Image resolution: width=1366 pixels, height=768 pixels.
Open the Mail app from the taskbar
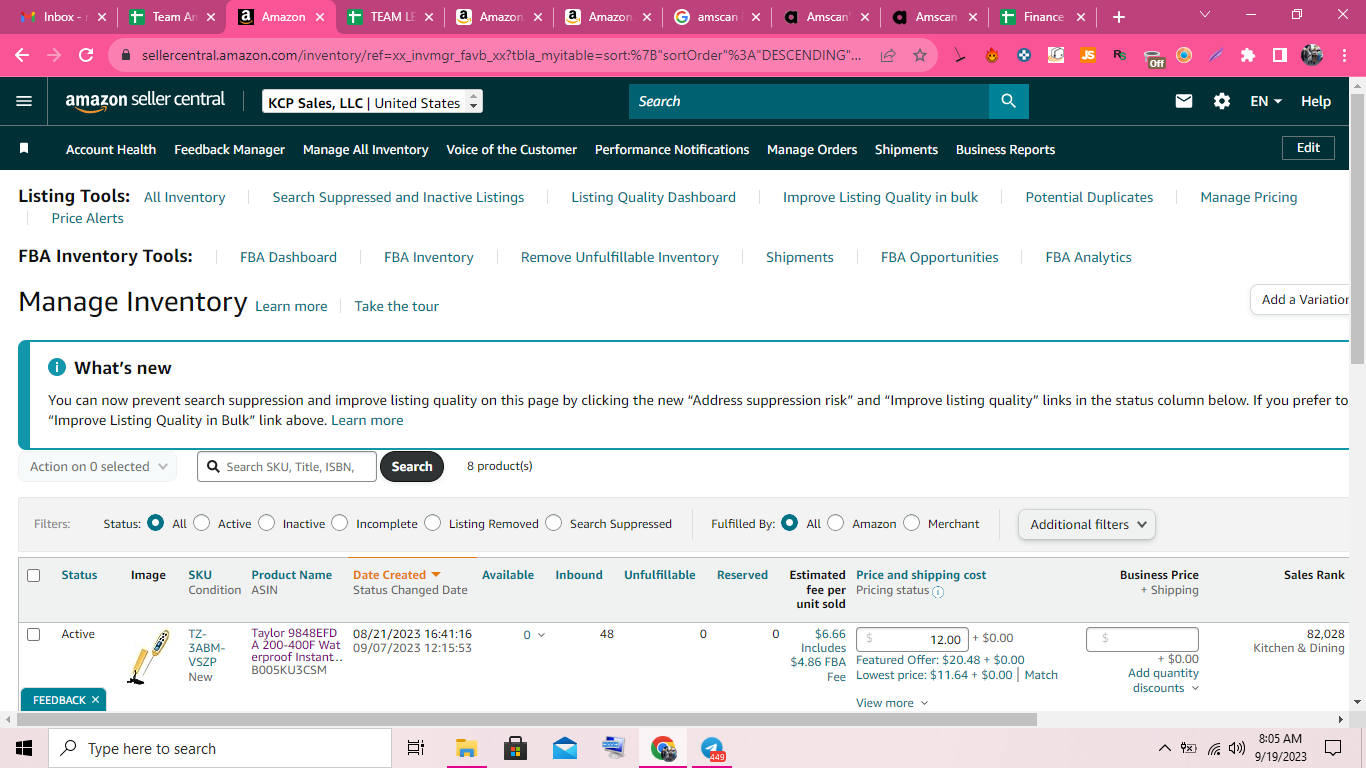(565, 748)
